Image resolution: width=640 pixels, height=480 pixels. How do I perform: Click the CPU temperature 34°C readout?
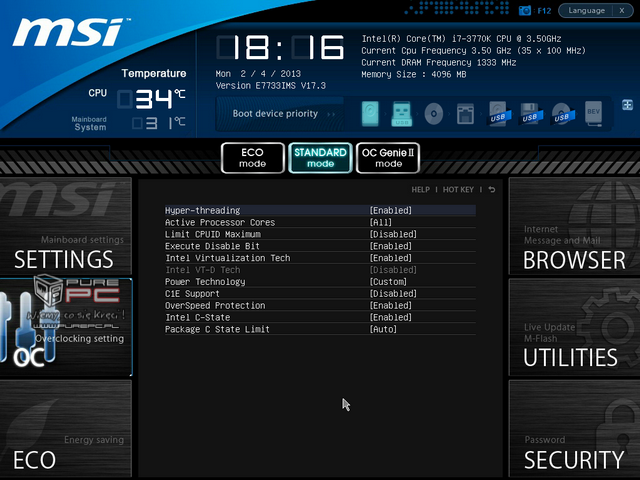(151, 99)
